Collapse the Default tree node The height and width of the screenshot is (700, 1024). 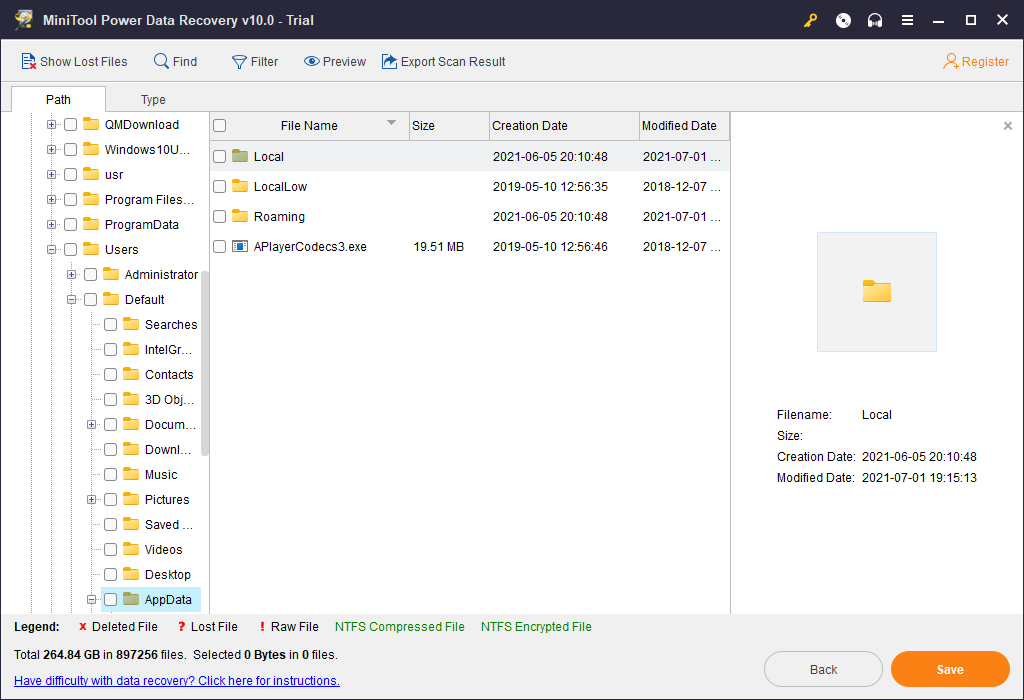pos(71,300)
